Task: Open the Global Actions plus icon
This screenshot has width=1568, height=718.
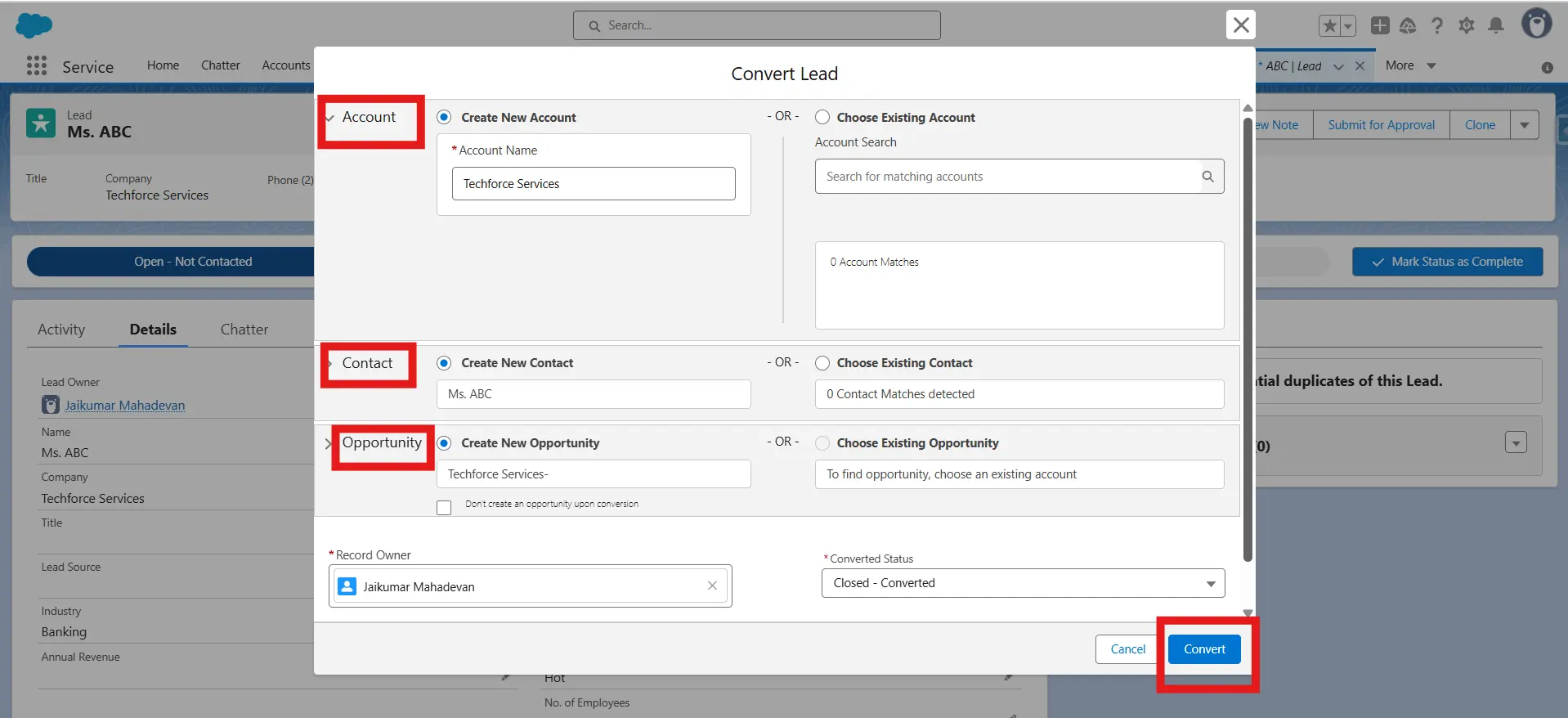Action: click(1380, 25)
